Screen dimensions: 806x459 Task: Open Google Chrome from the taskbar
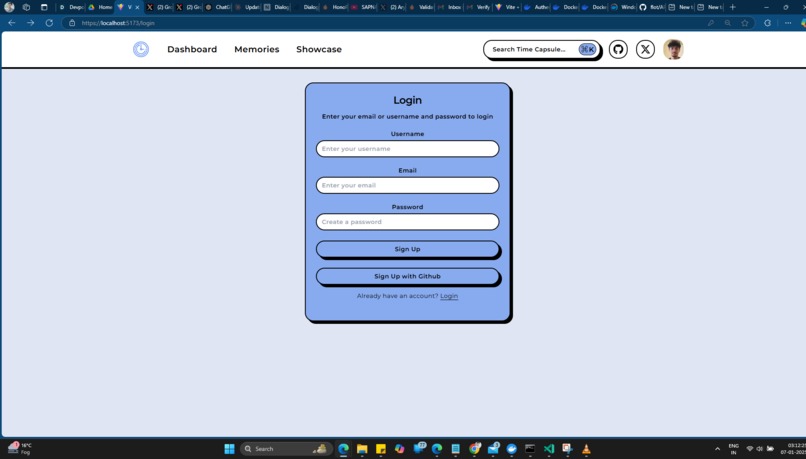[x=474, y=449]
